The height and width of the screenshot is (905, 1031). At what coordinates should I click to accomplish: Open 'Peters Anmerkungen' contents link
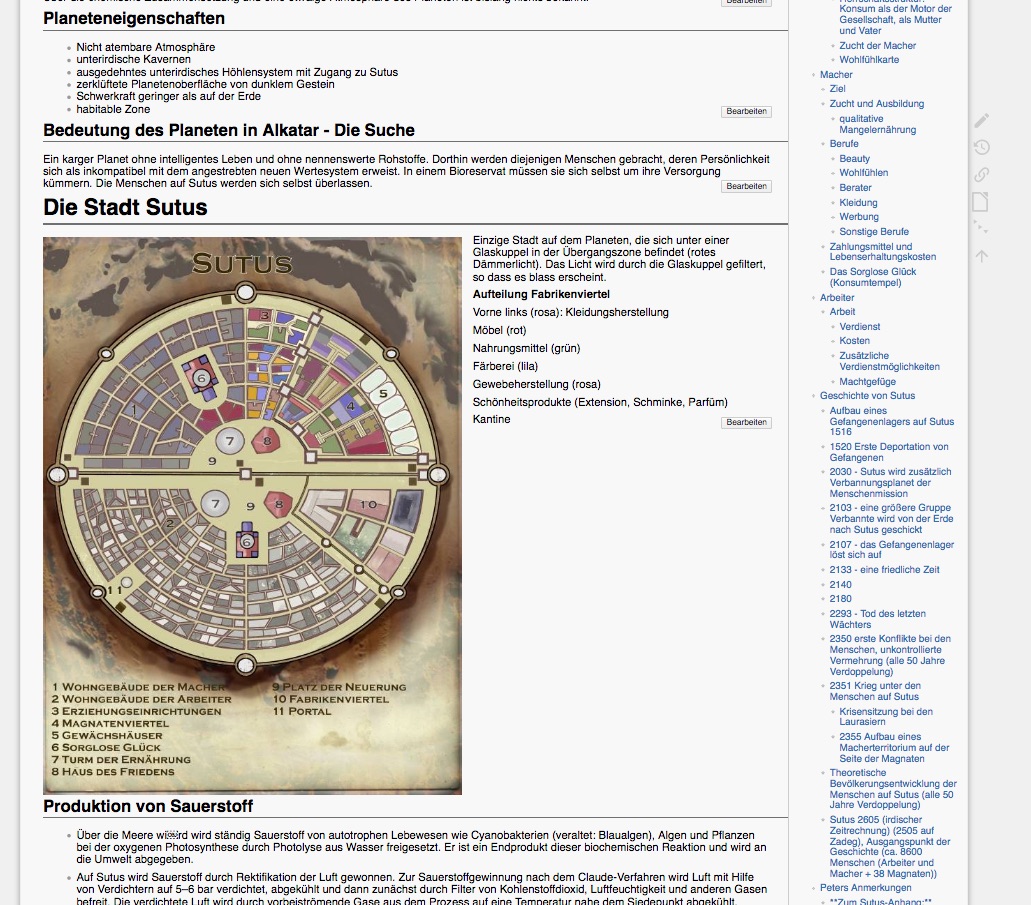click(x=865, y=887)
